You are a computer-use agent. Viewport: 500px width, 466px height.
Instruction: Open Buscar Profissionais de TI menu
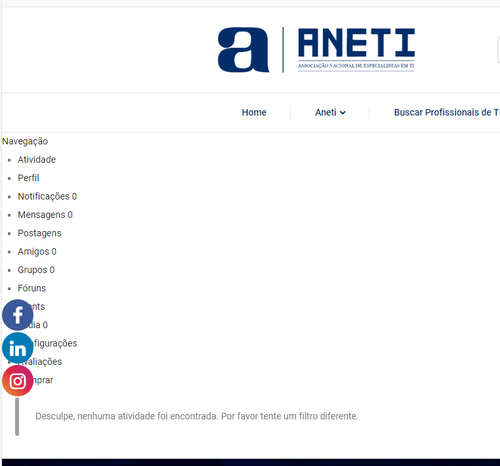pos(447,113)
